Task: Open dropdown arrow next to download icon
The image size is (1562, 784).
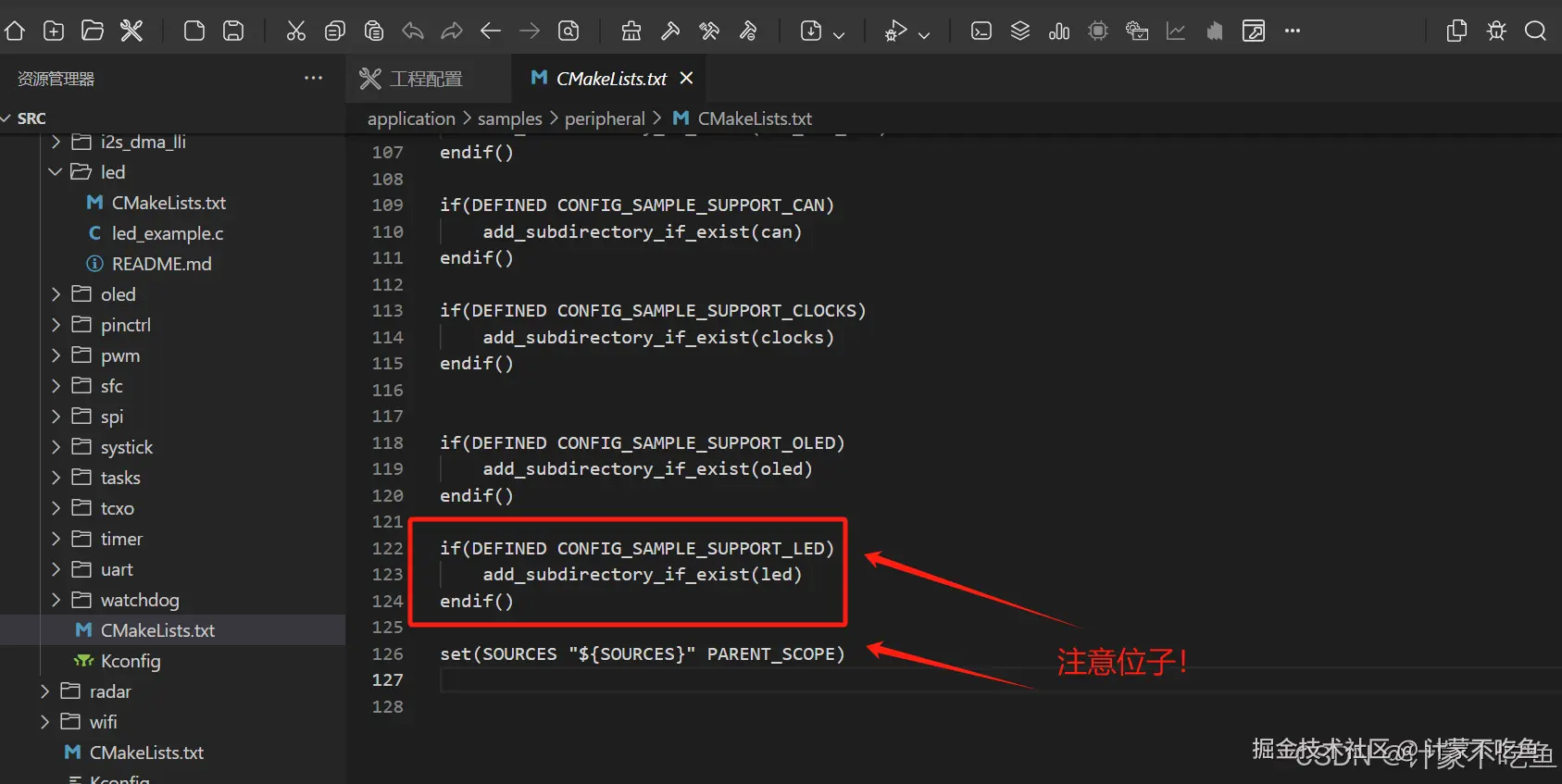Action: [839, 34]
